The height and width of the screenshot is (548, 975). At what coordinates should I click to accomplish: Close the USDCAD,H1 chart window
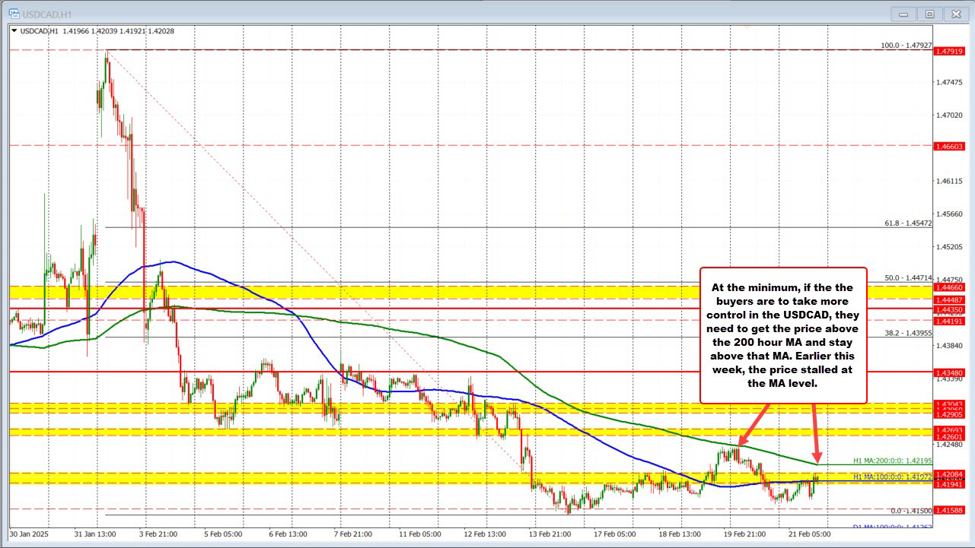(x=956, y=14)
